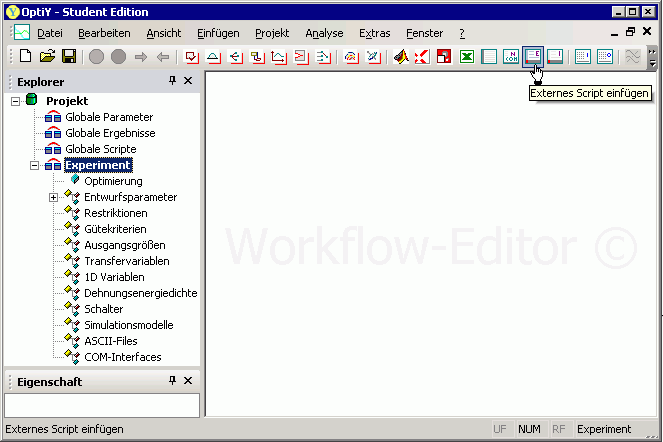Click the Optimierung cube icon in tree

pos(74,181)
